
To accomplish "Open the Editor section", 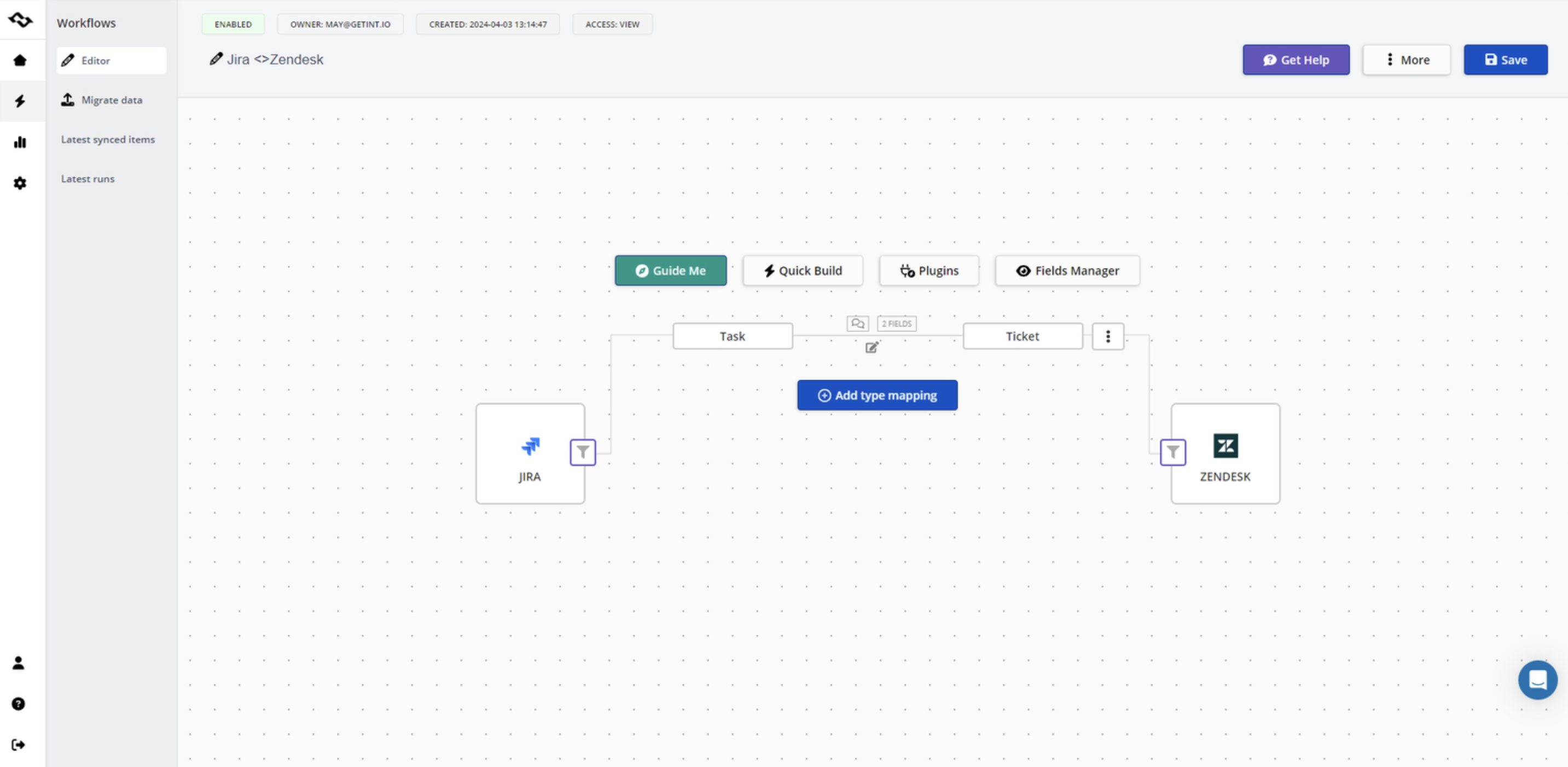I will tap(96, 60).
